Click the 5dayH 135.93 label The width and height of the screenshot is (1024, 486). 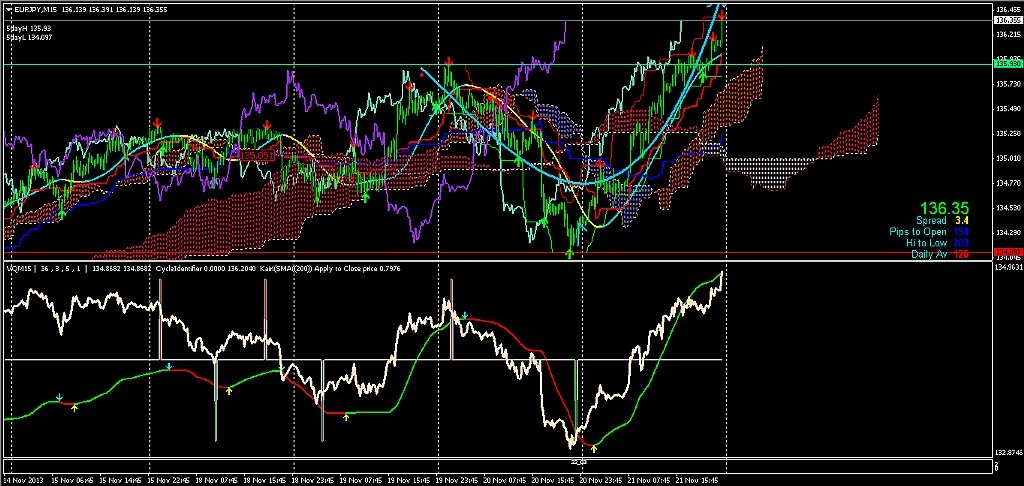click(x=30, y=28)
